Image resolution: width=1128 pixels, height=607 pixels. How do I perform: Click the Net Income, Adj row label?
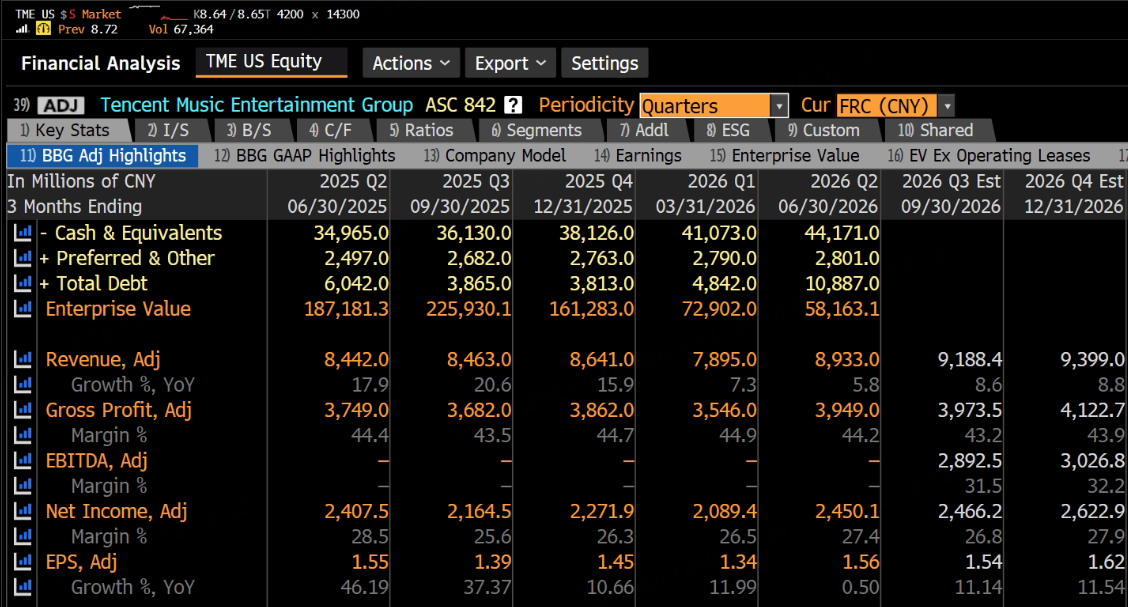coord(117,511)
